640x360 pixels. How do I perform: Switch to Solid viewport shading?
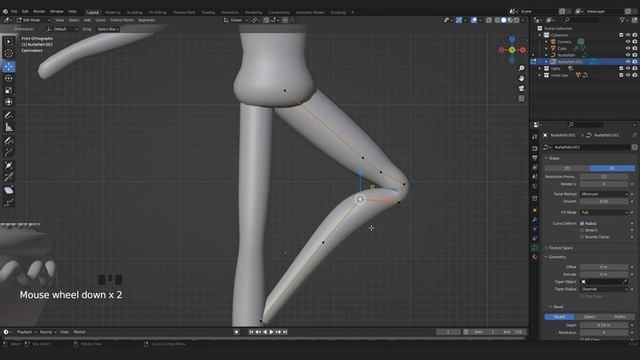point(504,20)
